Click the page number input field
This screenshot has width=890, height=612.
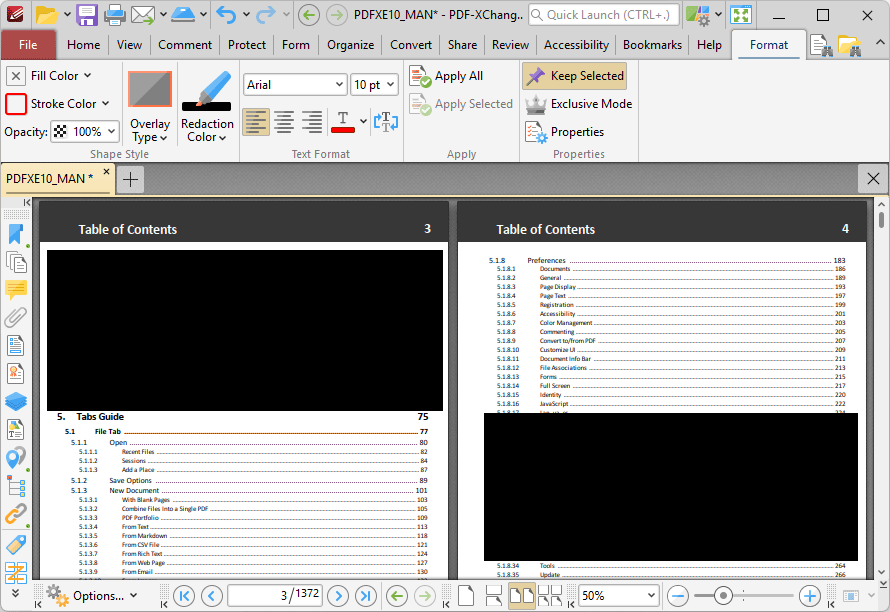pos(275,596)
